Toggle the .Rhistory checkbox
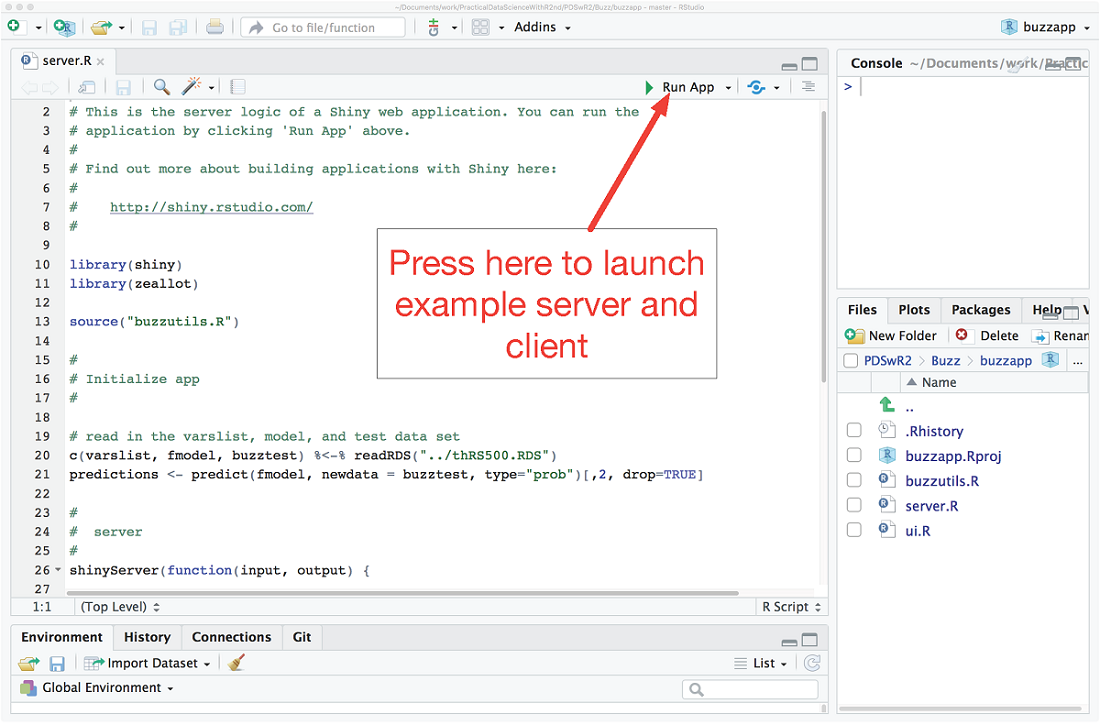Image resolution: width=1100 pixels, height=725 pixels. 854,430
